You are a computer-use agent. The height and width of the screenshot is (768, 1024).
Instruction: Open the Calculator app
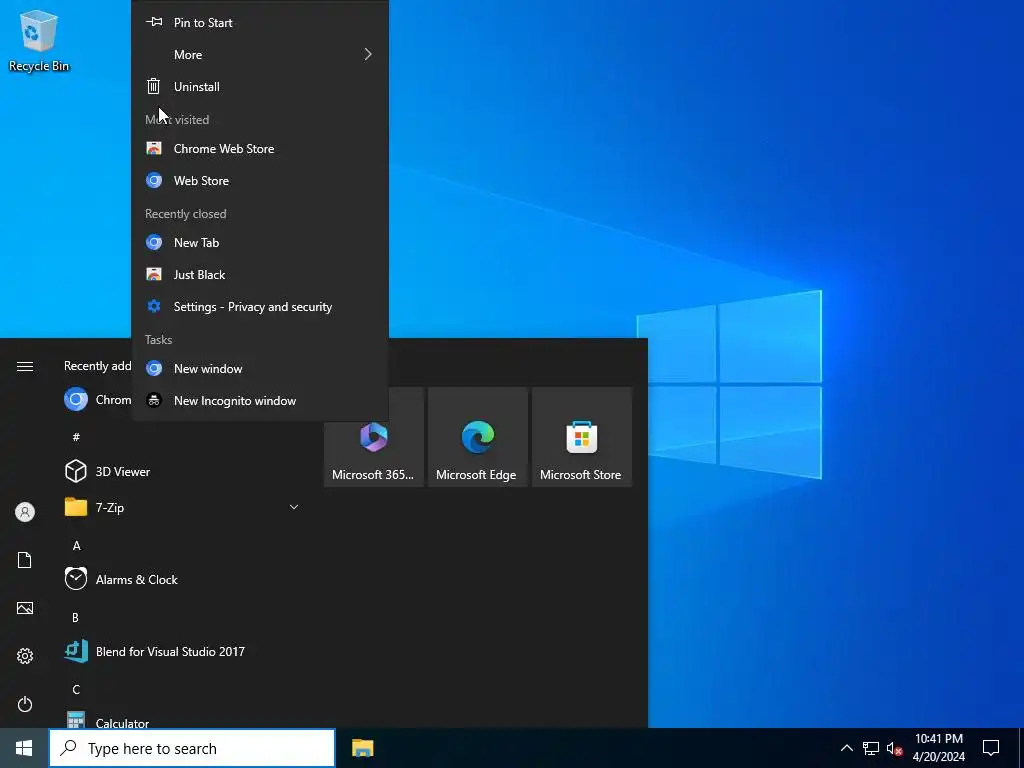pyautogui.click(x=183, y=721)
